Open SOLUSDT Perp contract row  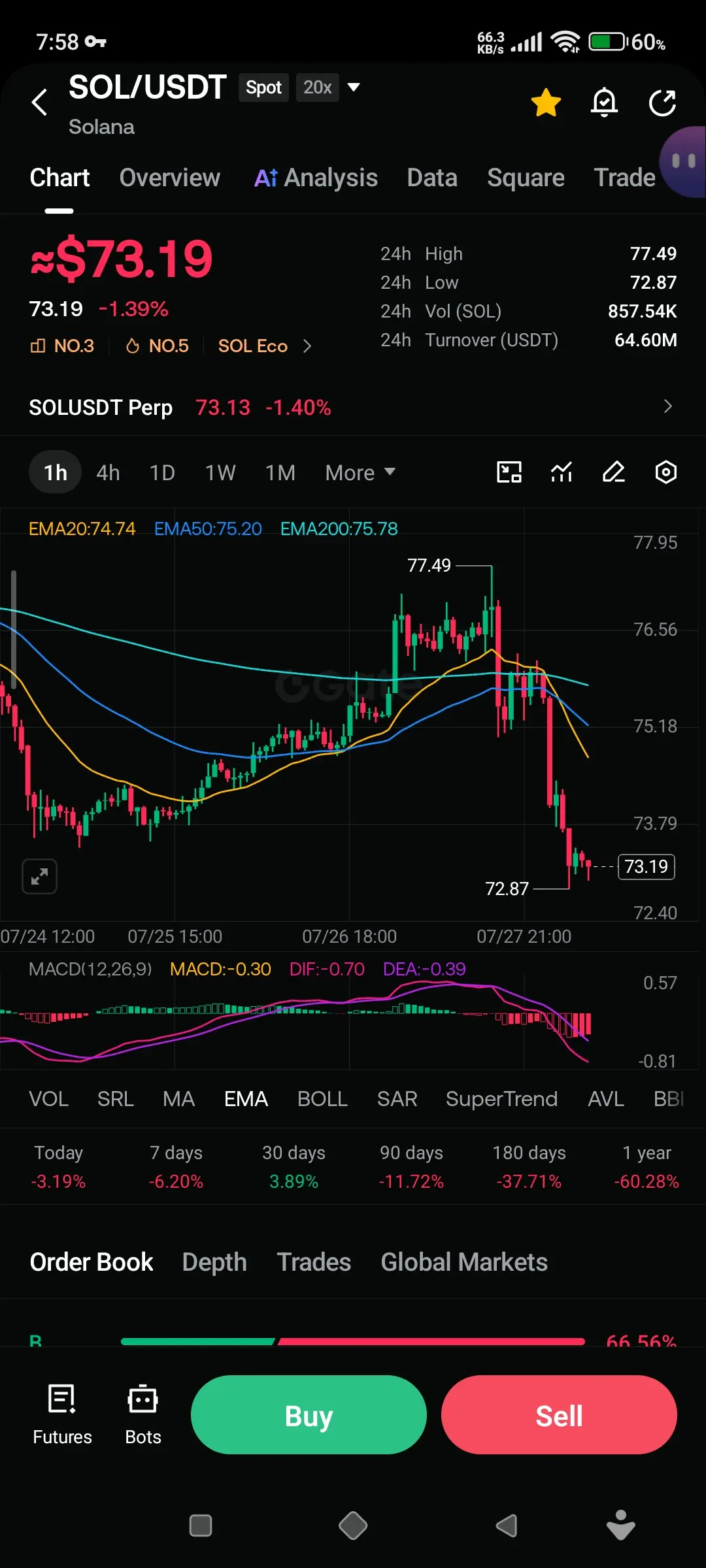[353, 407]
